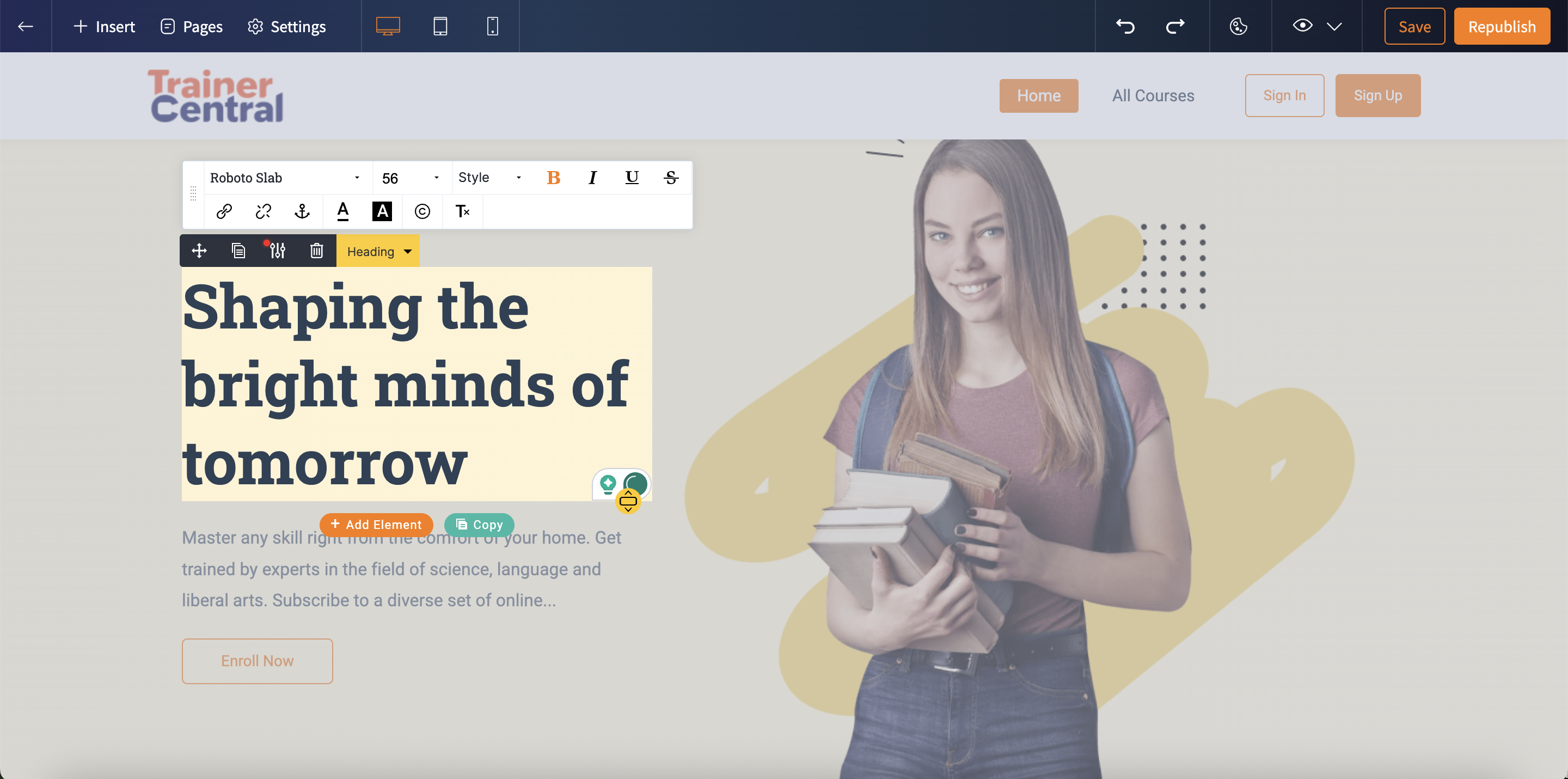The height and width of the screenshot is (779, 1568).
Task: Open the Insert menu
Action: [x=104, y=26]
